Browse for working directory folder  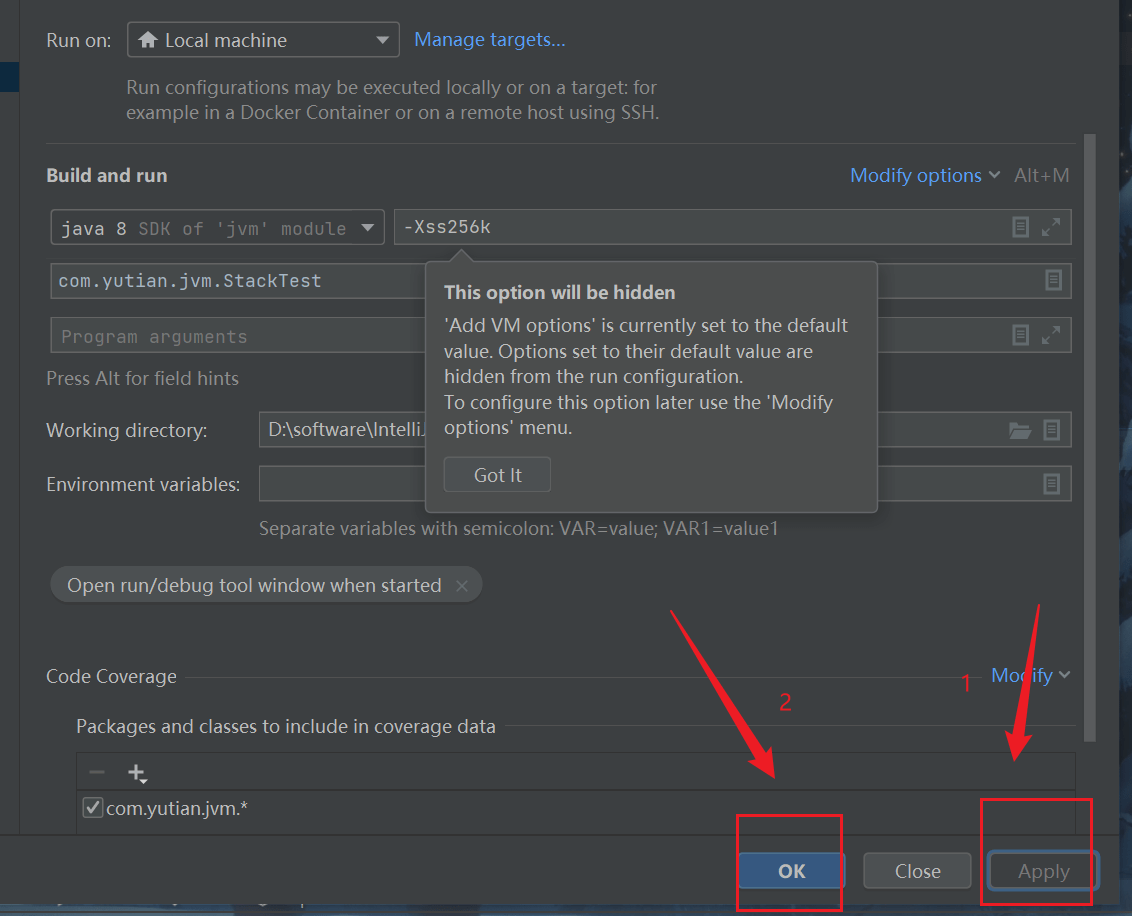pyautogui.click(x=1020, y=430)
